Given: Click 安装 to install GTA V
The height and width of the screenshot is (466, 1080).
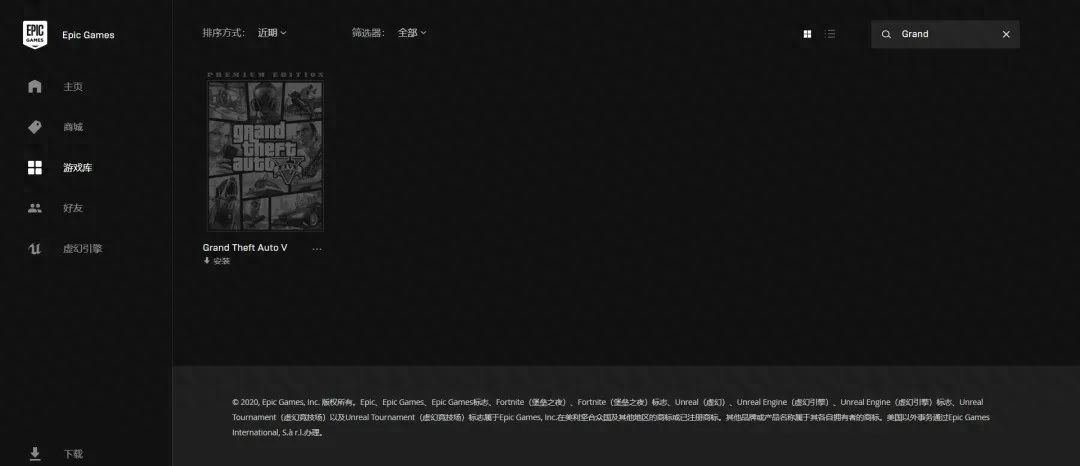Looking at the screenshot, I should [217, 261].
